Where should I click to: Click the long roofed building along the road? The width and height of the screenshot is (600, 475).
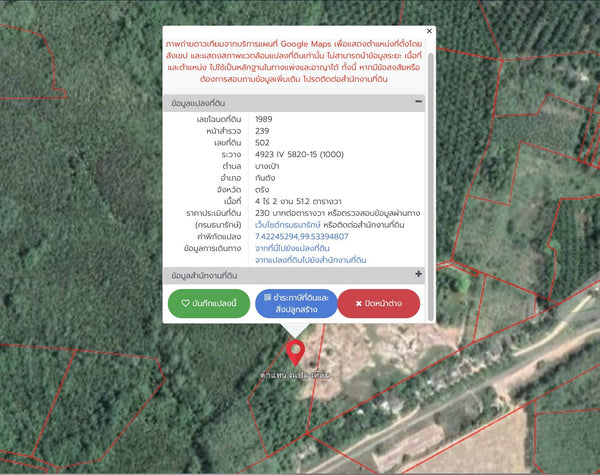pyautogui.click(x=409, y=447)
